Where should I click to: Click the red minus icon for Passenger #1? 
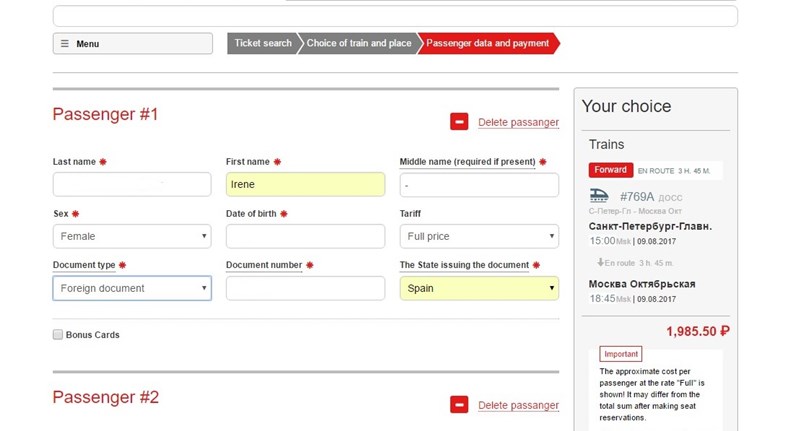click(x=459, y=122)
